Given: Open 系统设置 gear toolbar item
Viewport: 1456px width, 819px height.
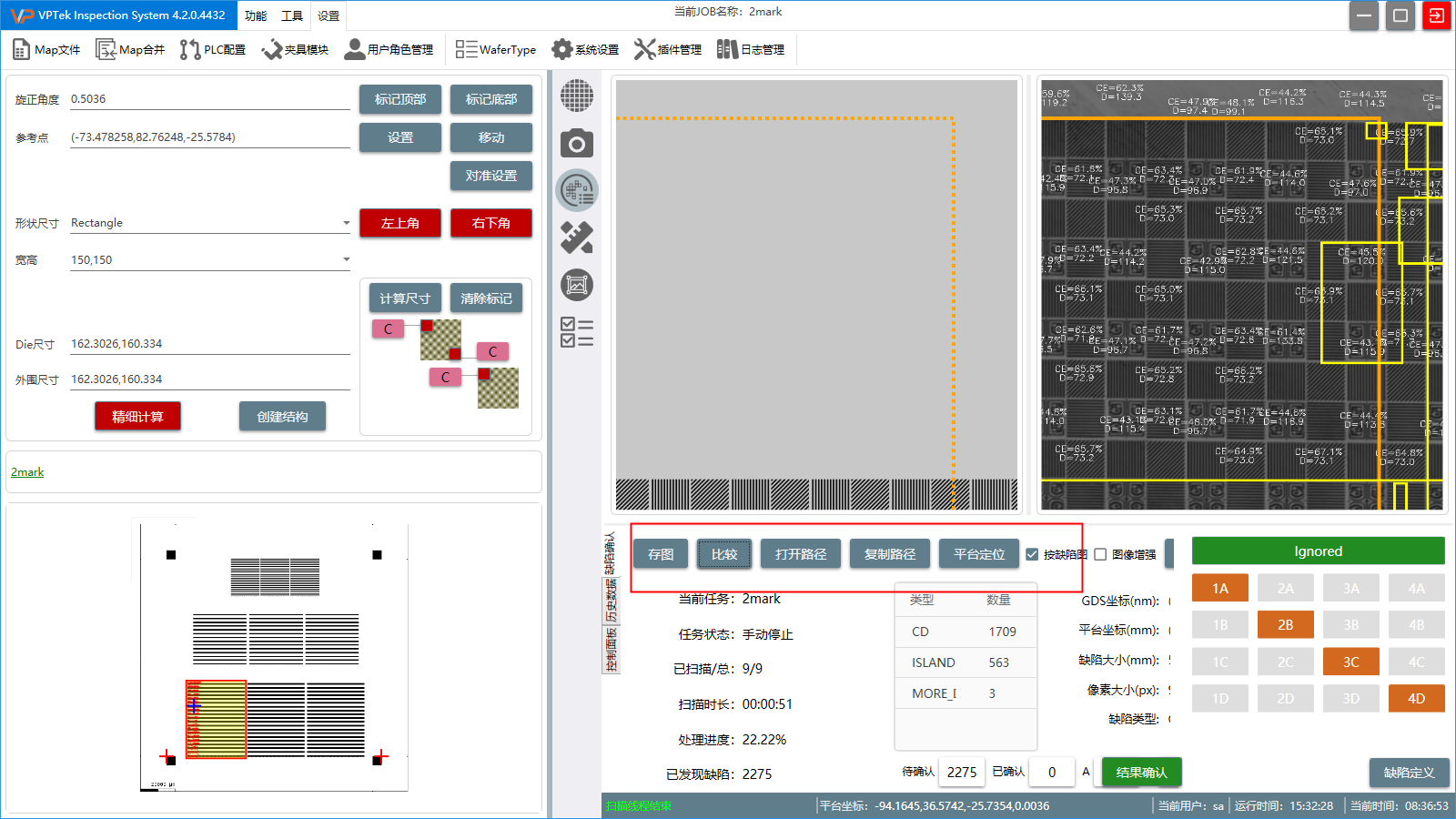Looking at the screenshot, I should pyautogui.click(x=585, y=49).
